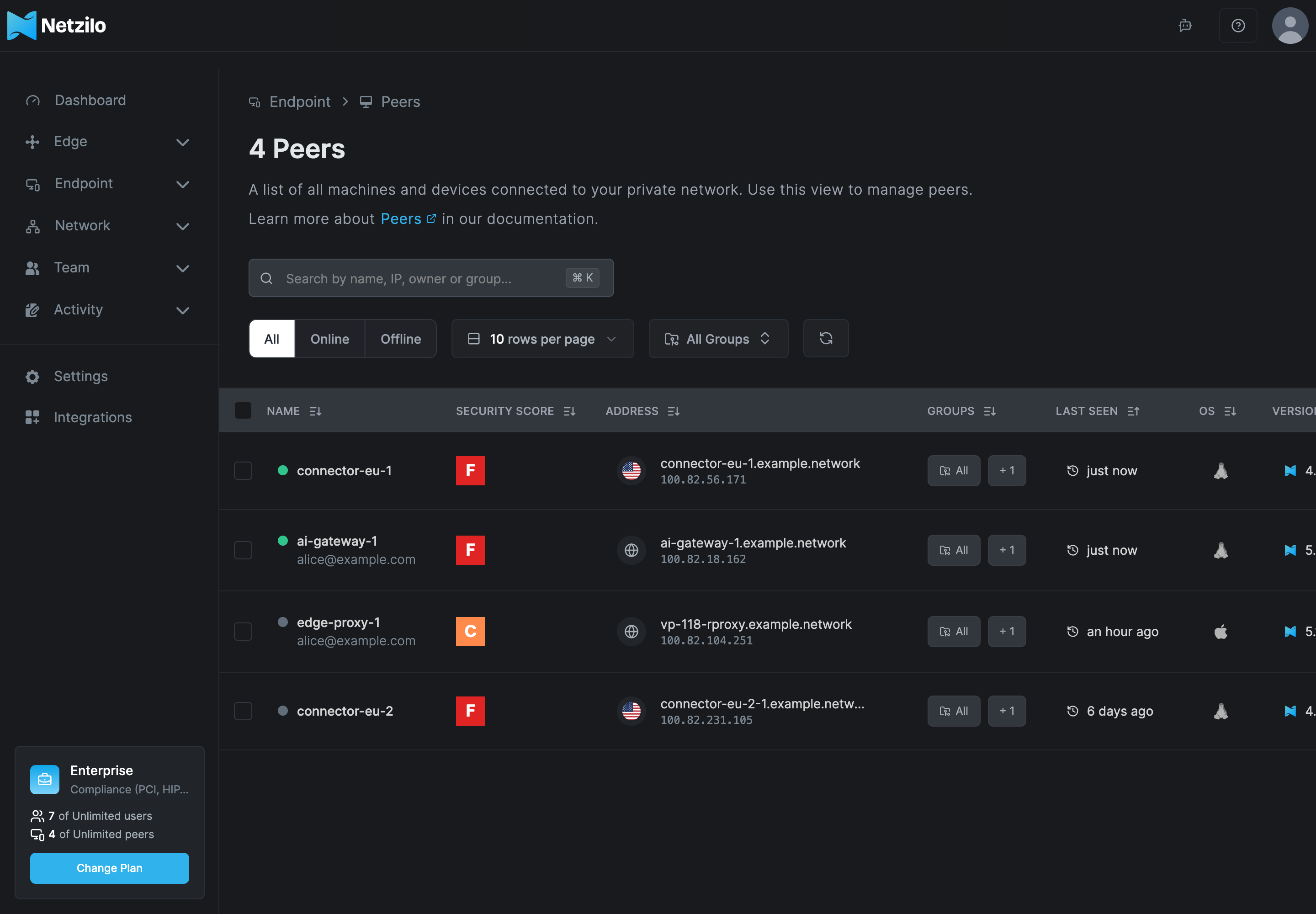Sort by Last Seen sort icon

coord(1133,411)
